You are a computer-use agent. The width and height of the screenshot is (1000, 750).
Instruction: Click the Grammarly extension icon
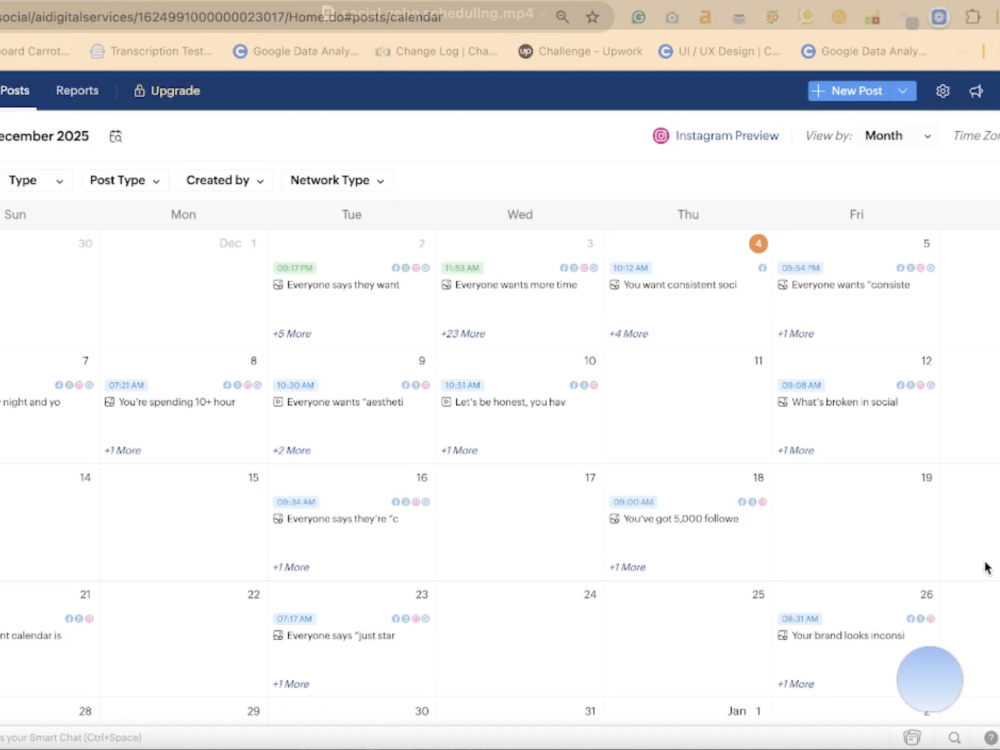[x=638, y=17]
